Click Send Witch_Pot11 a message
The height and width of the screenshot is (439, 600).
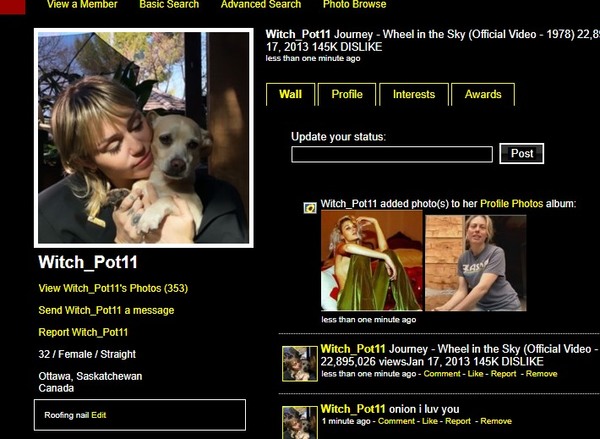pyautogui.click(x=106, y=310)
